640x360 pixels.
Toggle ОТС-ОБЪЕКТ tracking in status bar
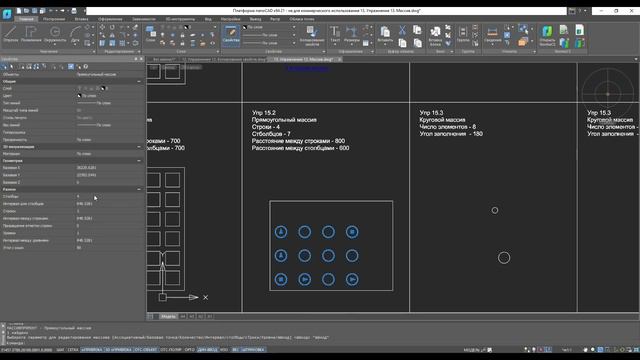click(x=145, y=350)
